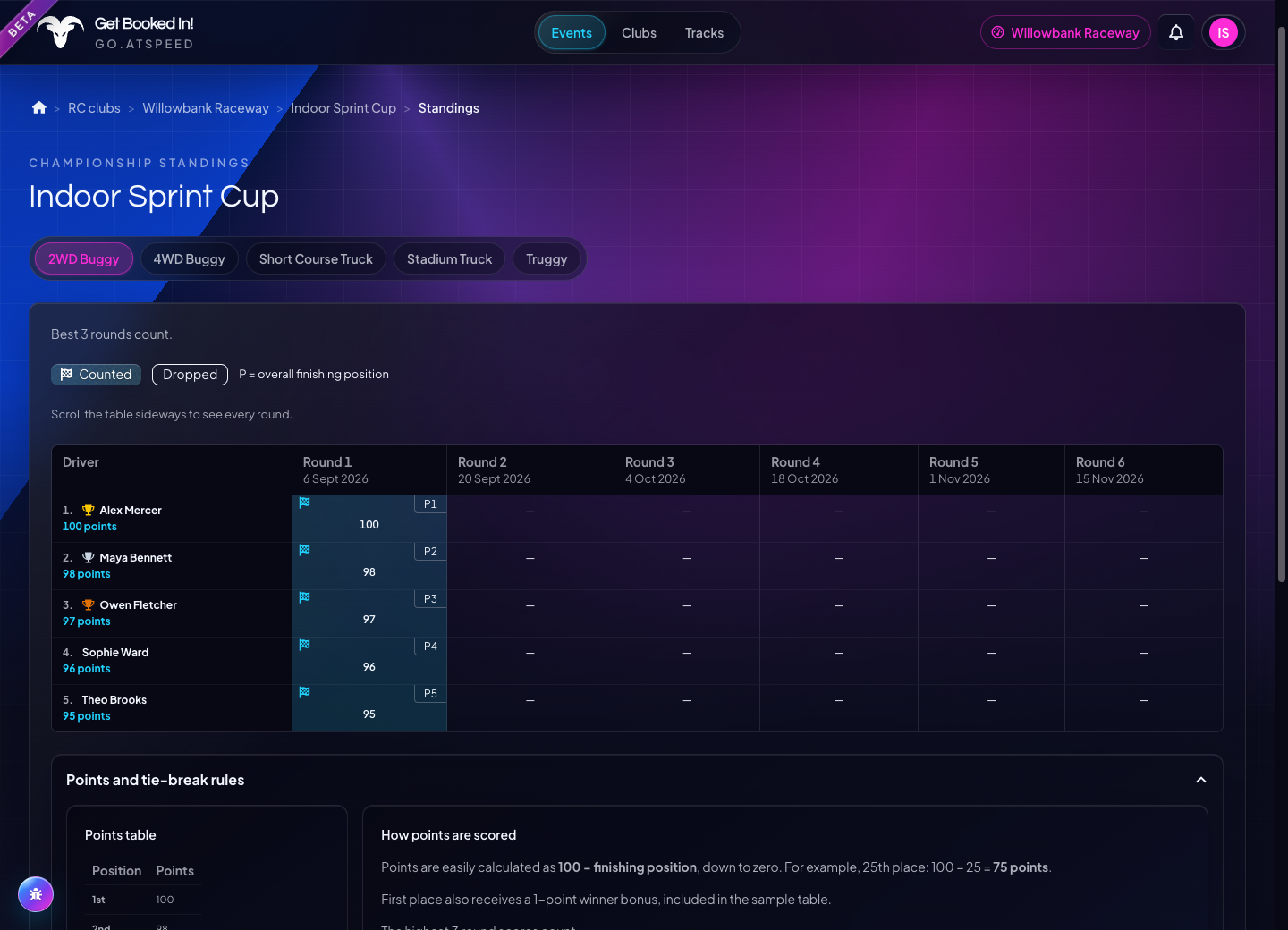The width and height of the screenshot is (1288, 930).
Task: Open the IS user avatar menu
Action: (x=1223, y=33)
